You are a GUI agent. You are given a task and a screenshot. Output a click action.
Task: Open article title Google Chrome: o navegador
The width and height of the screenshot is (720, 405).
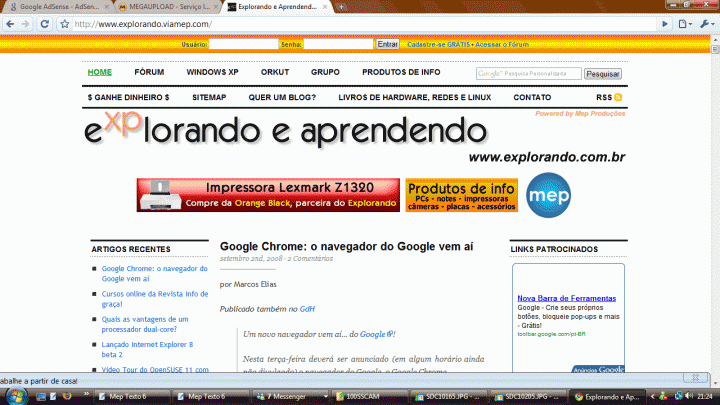(x=346, y=247)
